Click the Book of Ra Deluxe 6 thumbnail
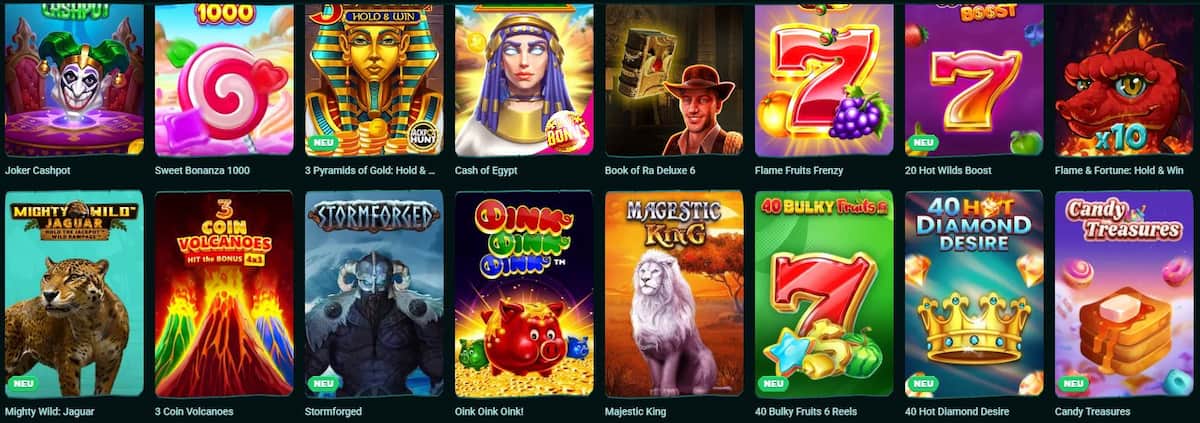This screenshot has height=423, width=1200. [x=674, y=79]
